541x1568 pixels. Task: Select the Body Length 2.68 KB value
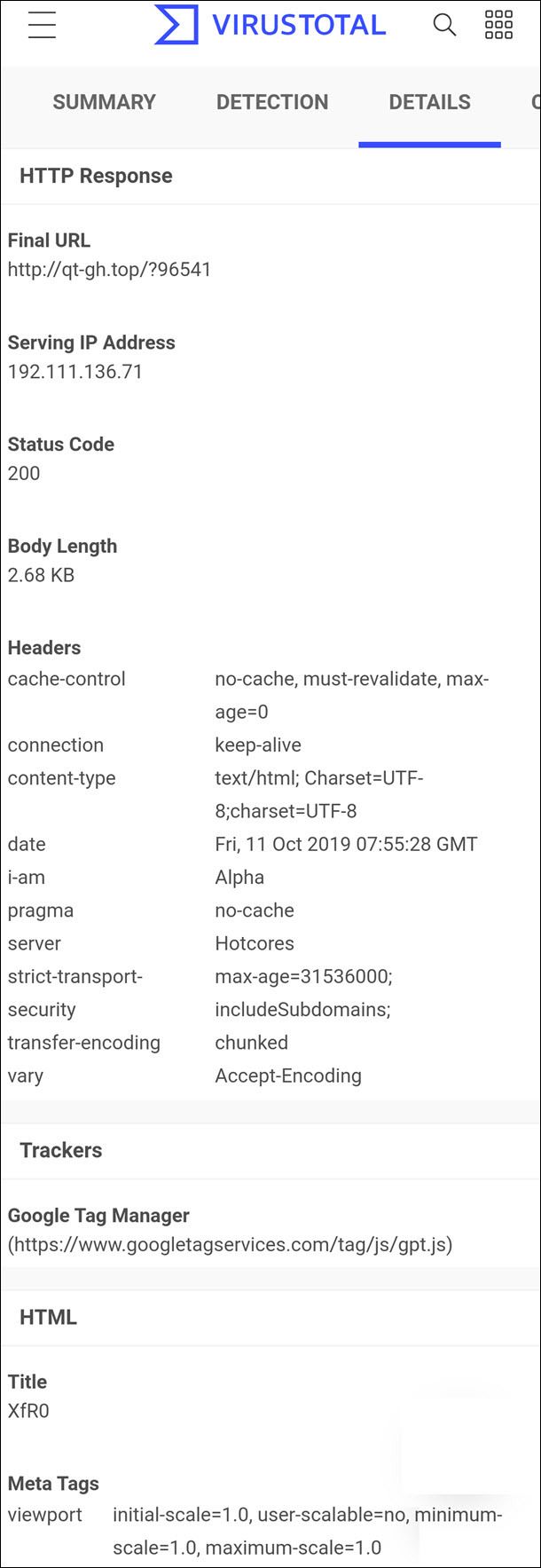pyautogui.click(x=41, y=575)
